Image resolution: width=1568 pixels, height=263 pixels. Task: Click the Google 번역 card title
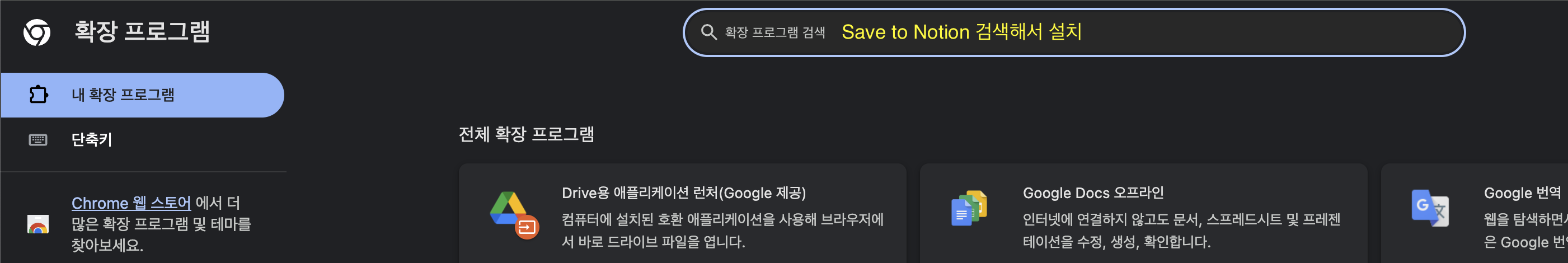[x=1523, y=193]
